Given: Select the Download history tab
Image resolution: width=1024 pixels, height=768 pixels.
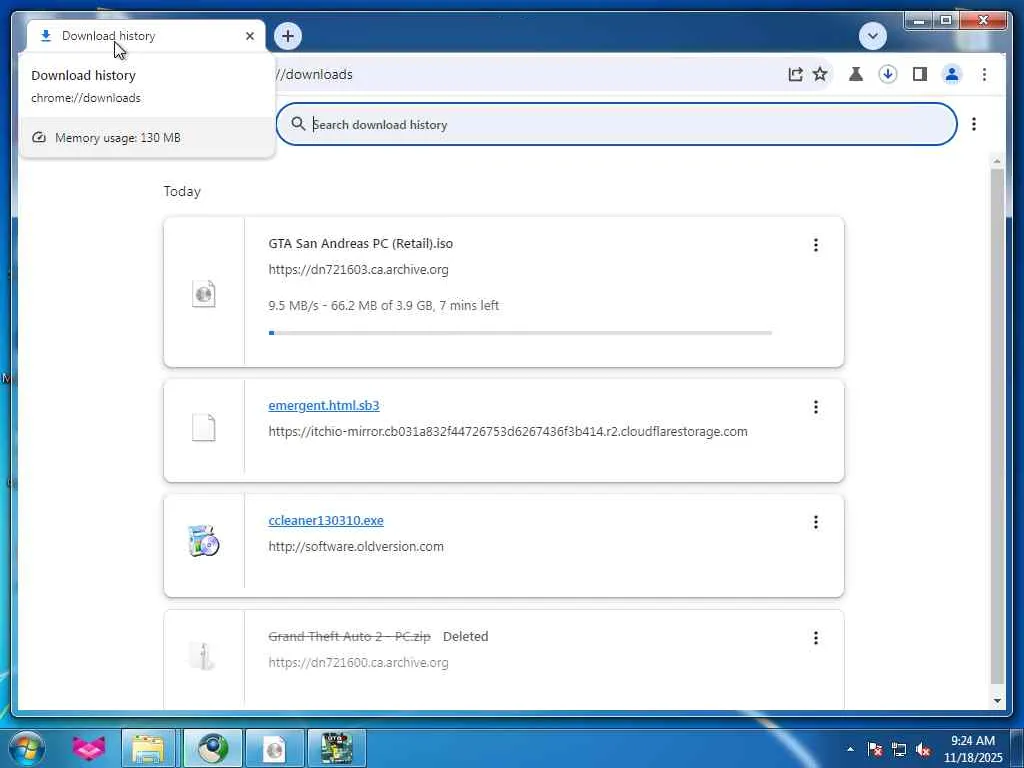Looking at the screenshot, I should [146, 36].
